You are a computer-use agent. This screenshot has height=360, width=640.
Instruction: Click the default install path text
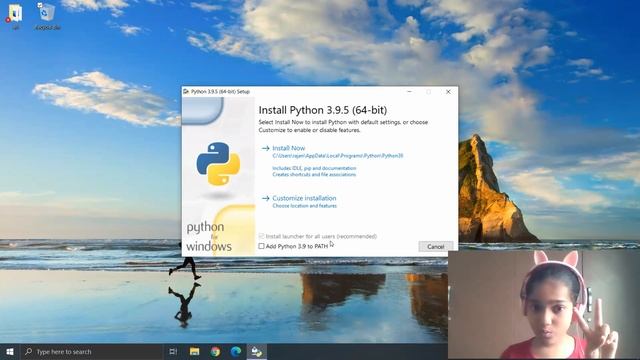click(x=338, y=156)
